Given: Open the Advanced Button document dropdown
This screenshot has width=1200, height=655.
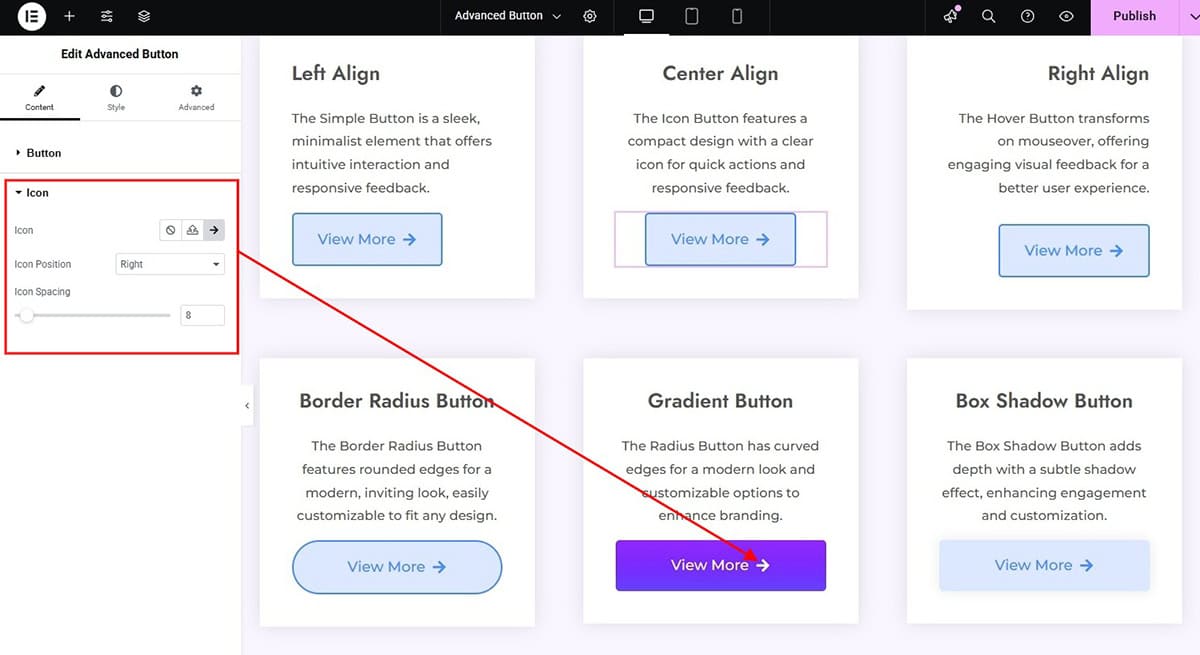Looking at the screenshot, I should coord(508,16).
